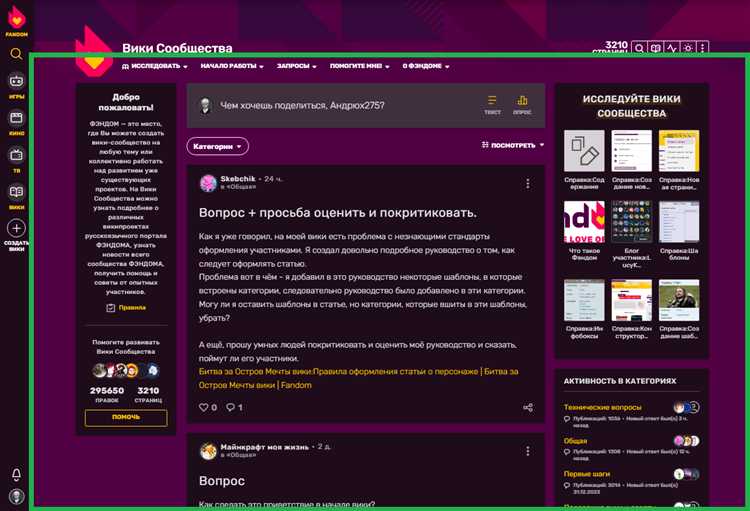The height and width of the screenshot is (511, 750).
Task: Expand the Категории filter dropdown
Action: pos(217,146)
